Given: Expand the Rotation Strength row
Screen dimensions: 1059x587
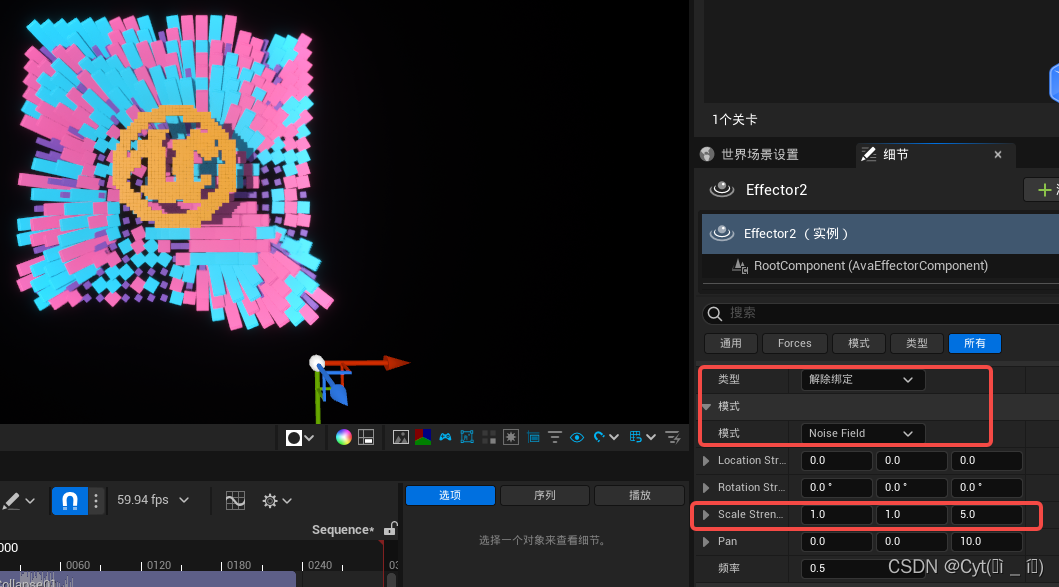Looking at the screenshot, I should pos(706,488).
